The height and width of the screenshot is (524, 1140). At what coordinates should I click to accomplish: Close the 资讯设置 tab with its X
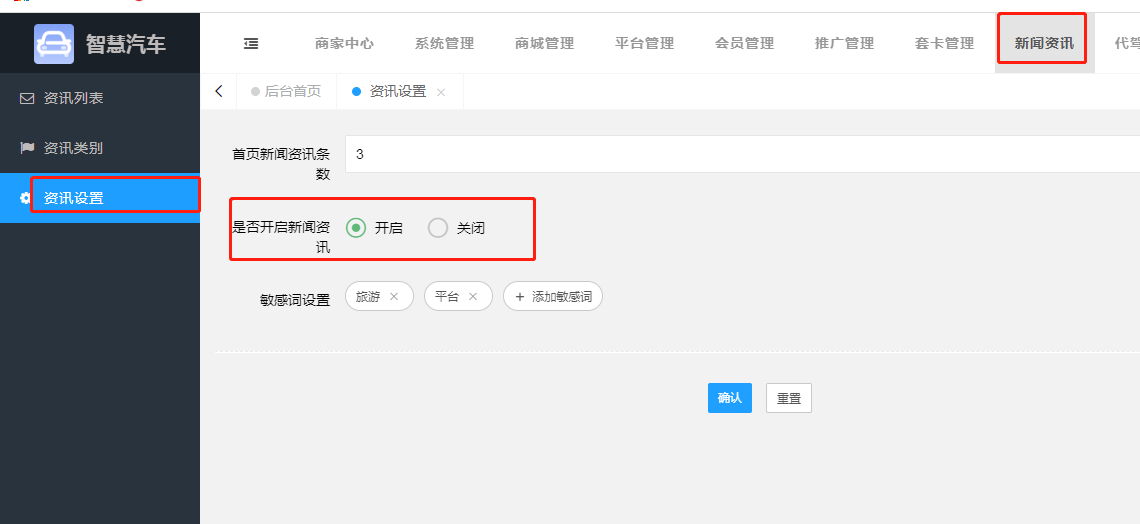[x=441, y=92]
